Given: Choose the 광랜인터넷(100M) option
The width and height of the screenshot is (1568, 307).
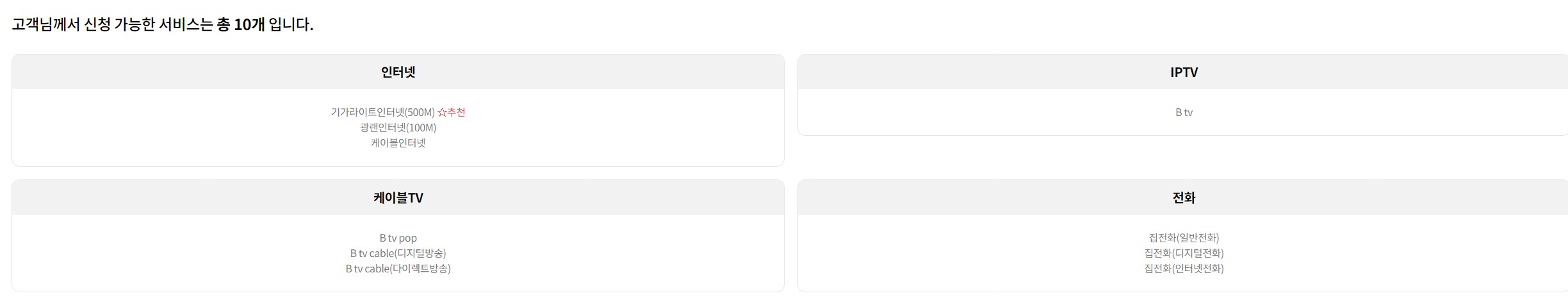Looking at the screenshot, I should pos(398,128).
